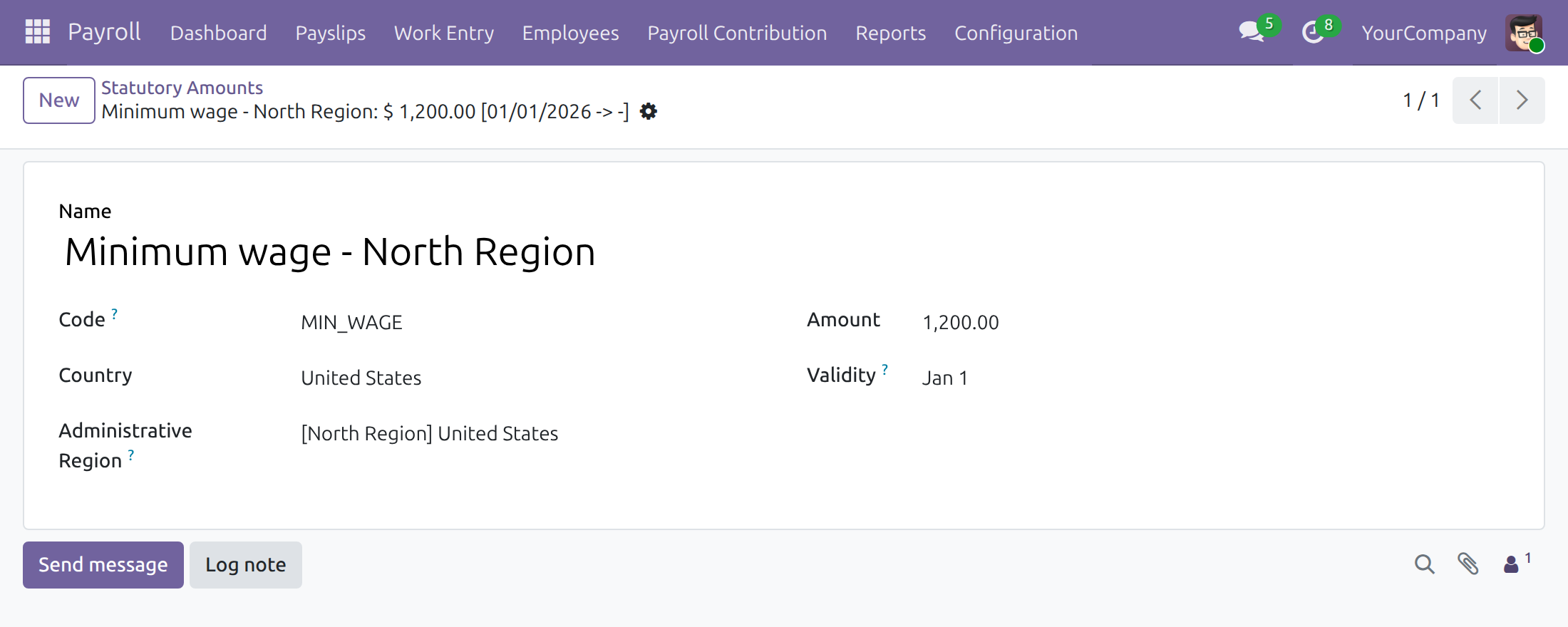The width and height of the screenshot is (1568, 627).
Task: Go to previous record arrow
Action: click(x=1475, y=100)
